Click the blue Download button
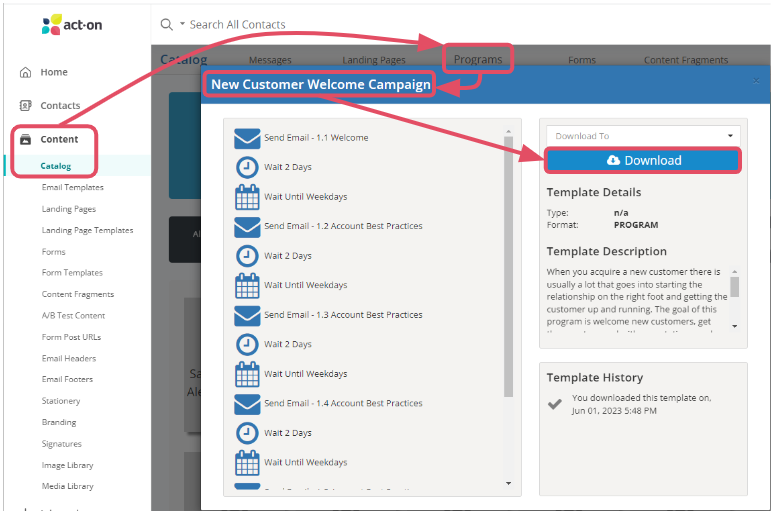The height and width of the screenshot is (513, 774). [x=643, y=160]
